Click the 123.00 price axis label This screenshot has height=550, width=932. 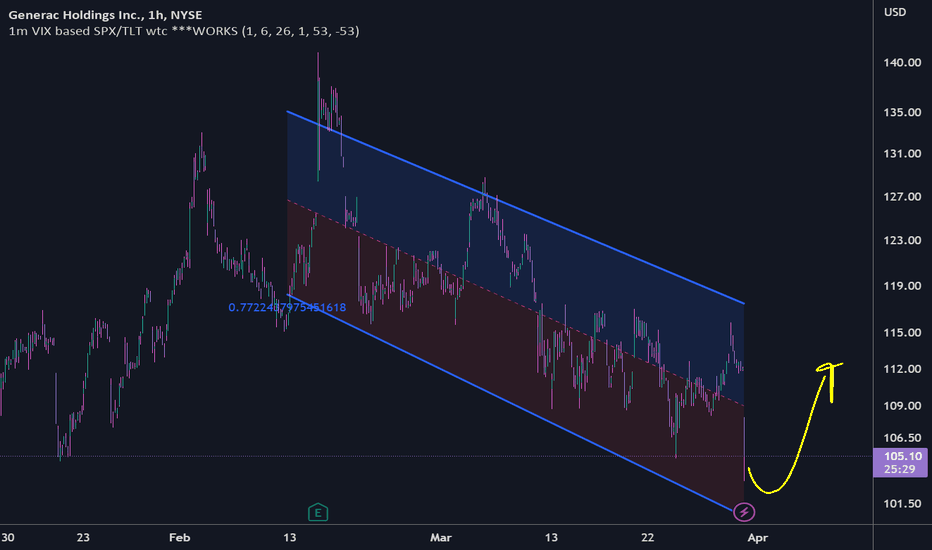click(902, 241)
